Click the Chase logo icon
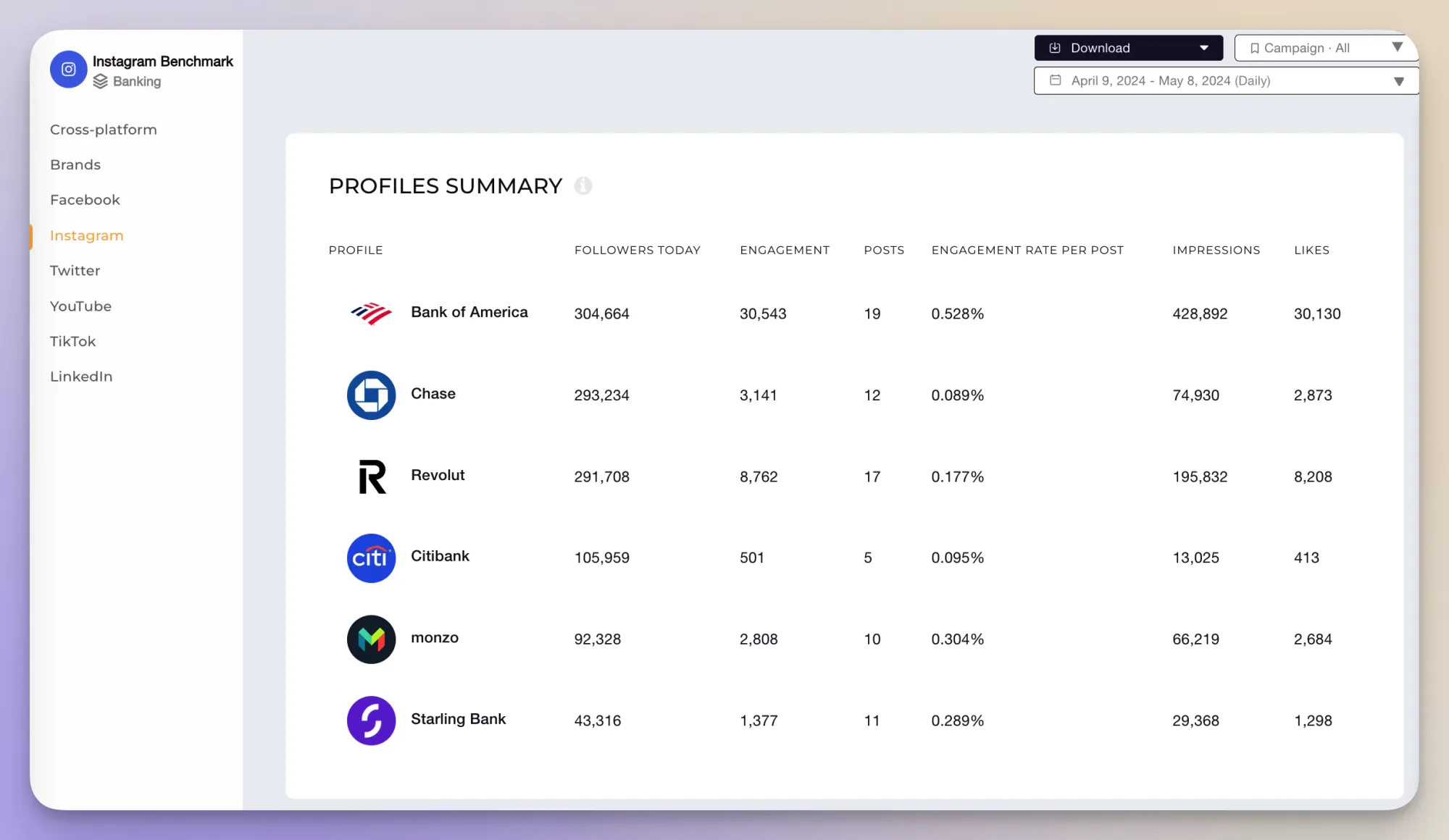 click(372, 395)
